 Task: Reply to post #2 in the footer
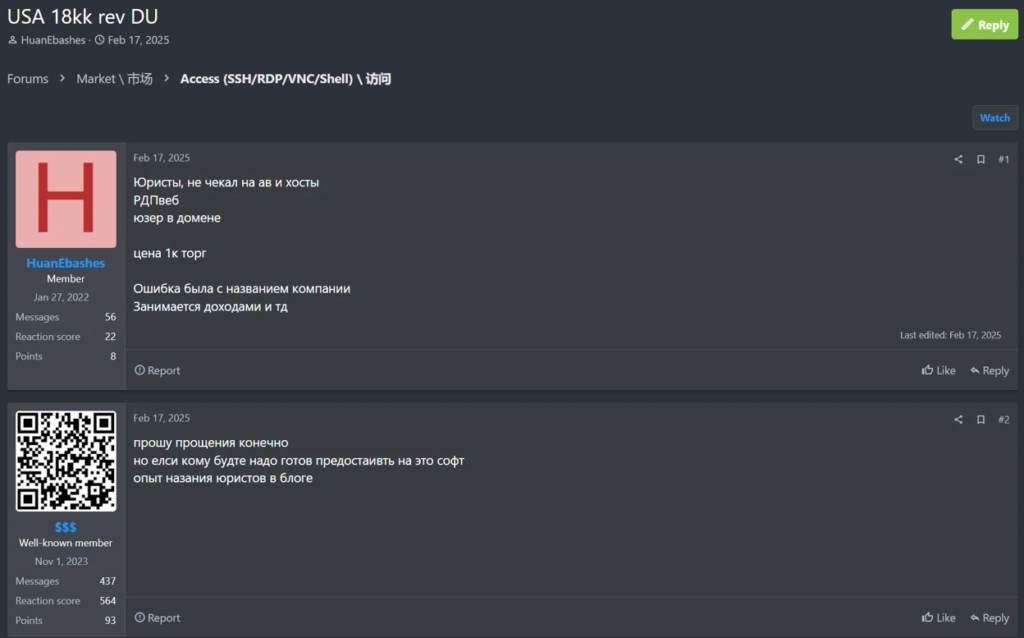coord(989,618)
